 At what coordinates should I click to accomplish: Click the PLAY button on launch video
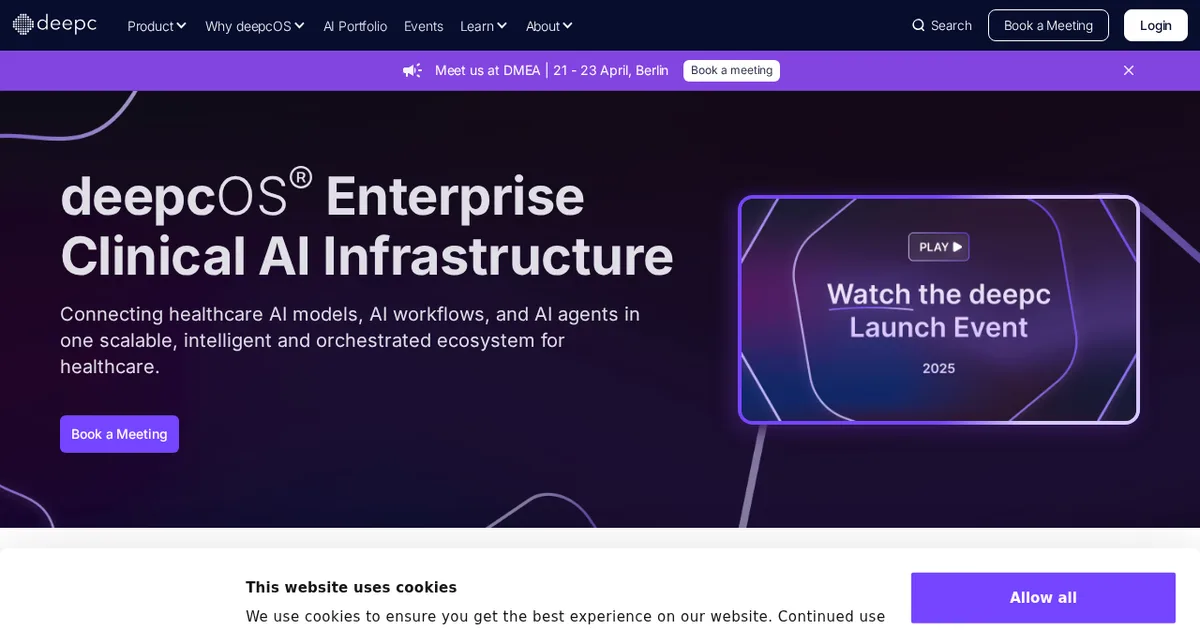point(938,247)
